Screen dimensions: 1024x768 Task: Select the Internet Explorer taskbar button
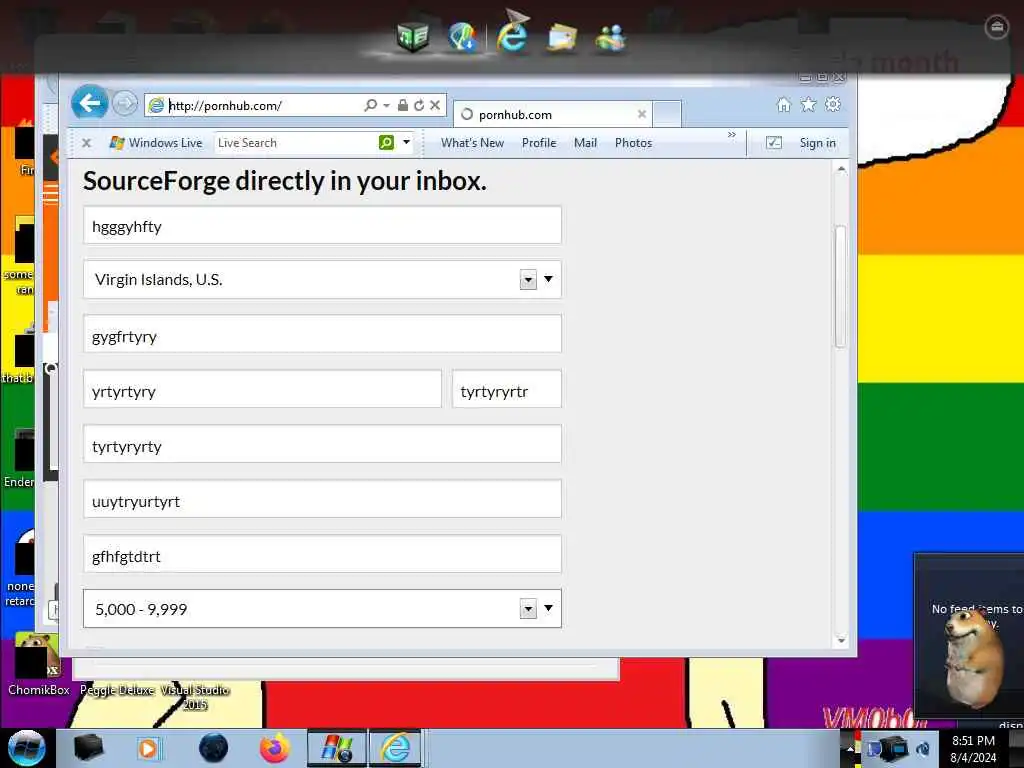395,748
